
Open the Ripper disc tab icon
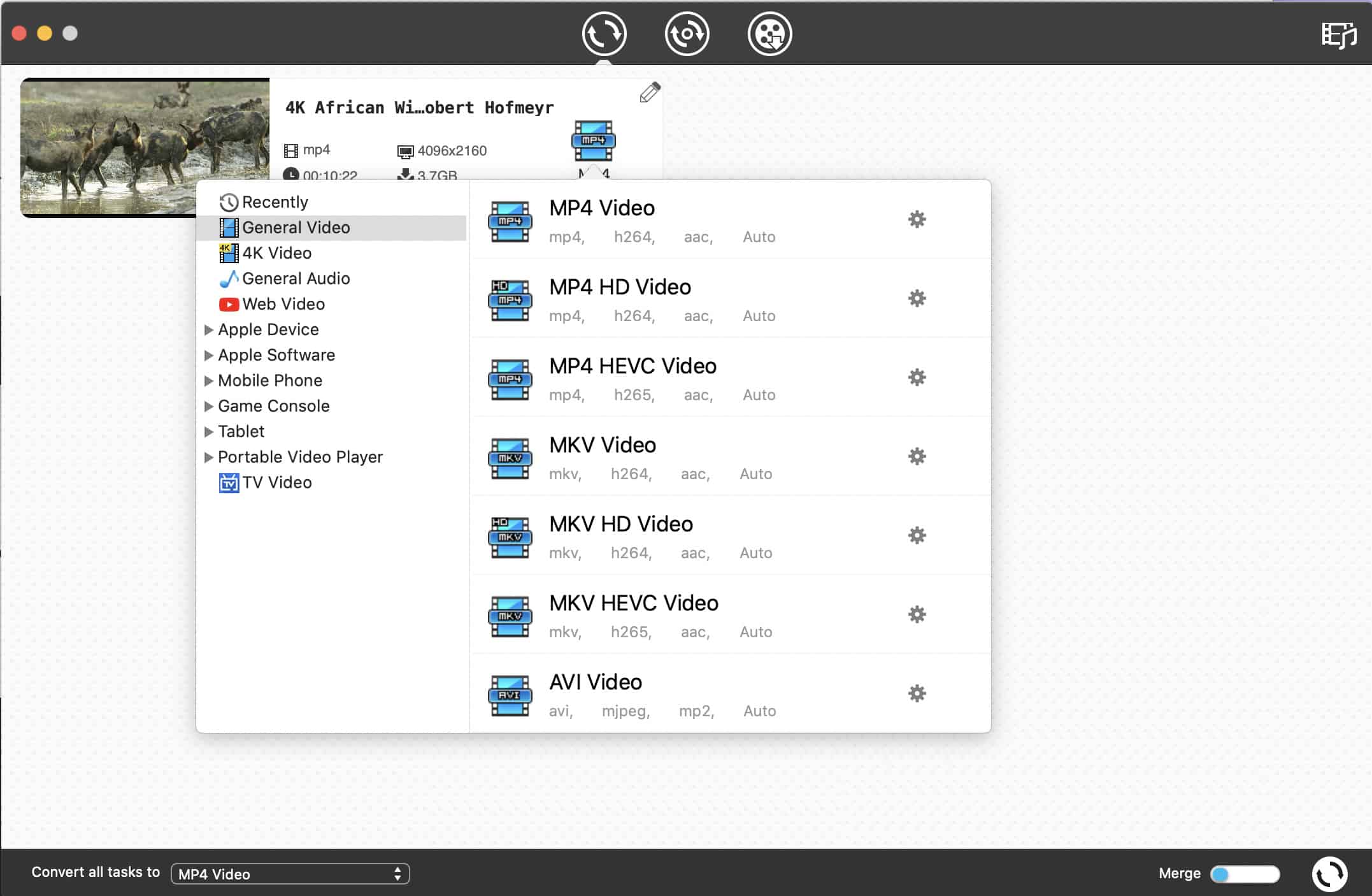(x=687, y=34)
